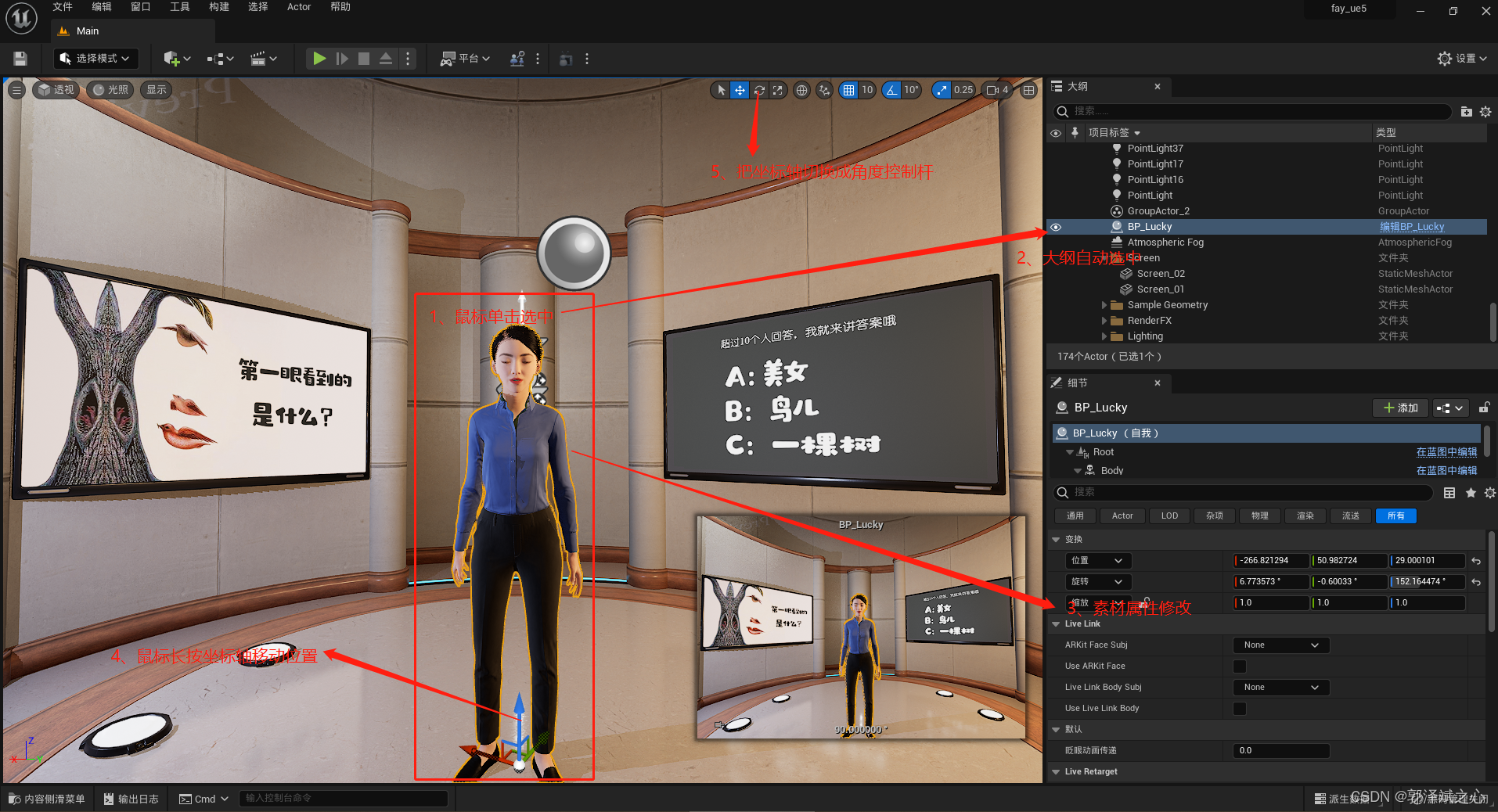
Task: Open the source control users icon
Action: pos(517,59)
